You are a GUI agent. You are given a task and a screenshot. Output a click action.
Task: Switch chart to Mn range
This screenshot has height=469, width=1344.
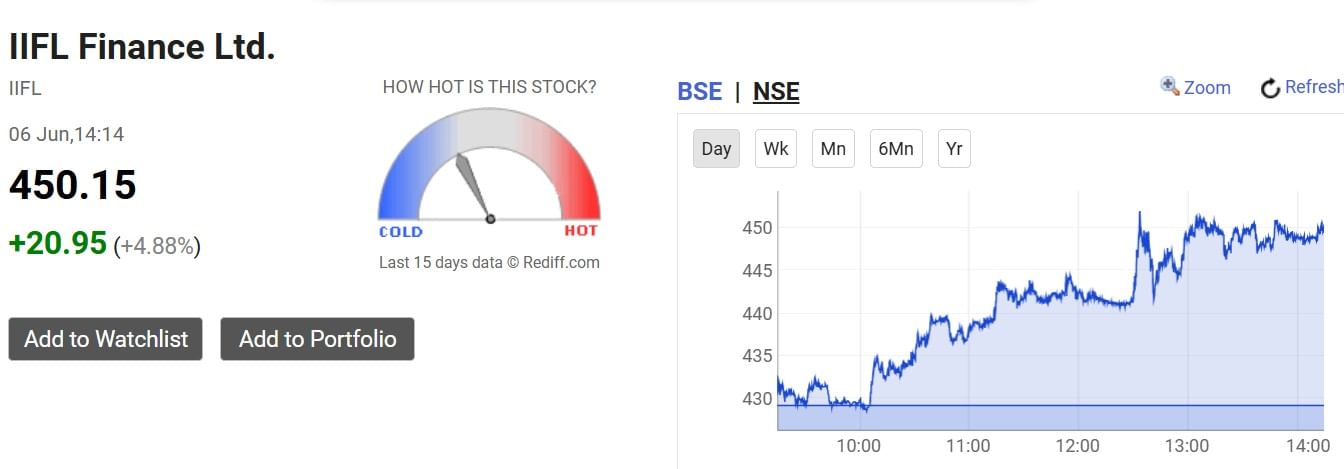[x=833, y=149]
